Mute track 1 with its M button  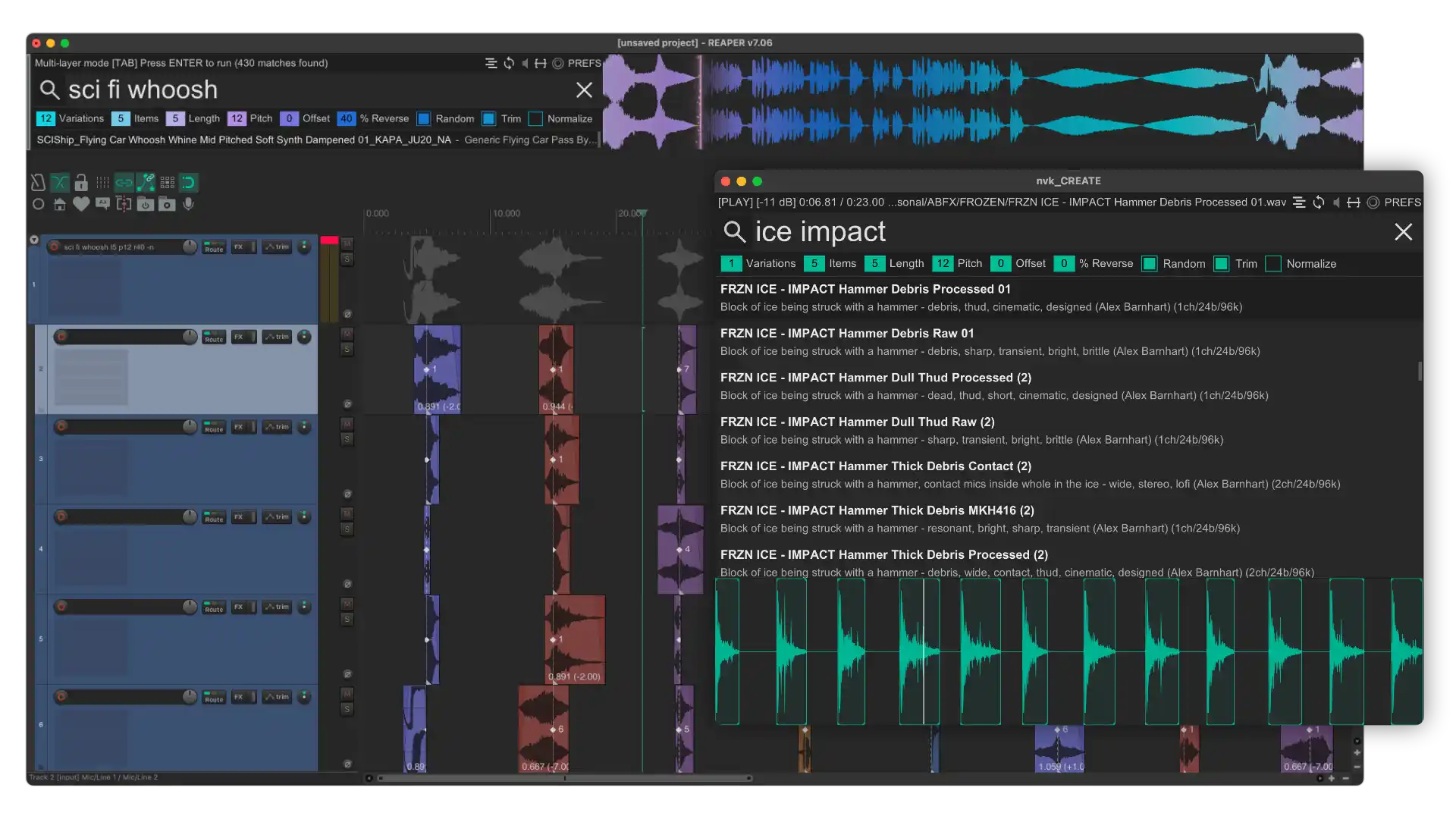tap(347, 243)
